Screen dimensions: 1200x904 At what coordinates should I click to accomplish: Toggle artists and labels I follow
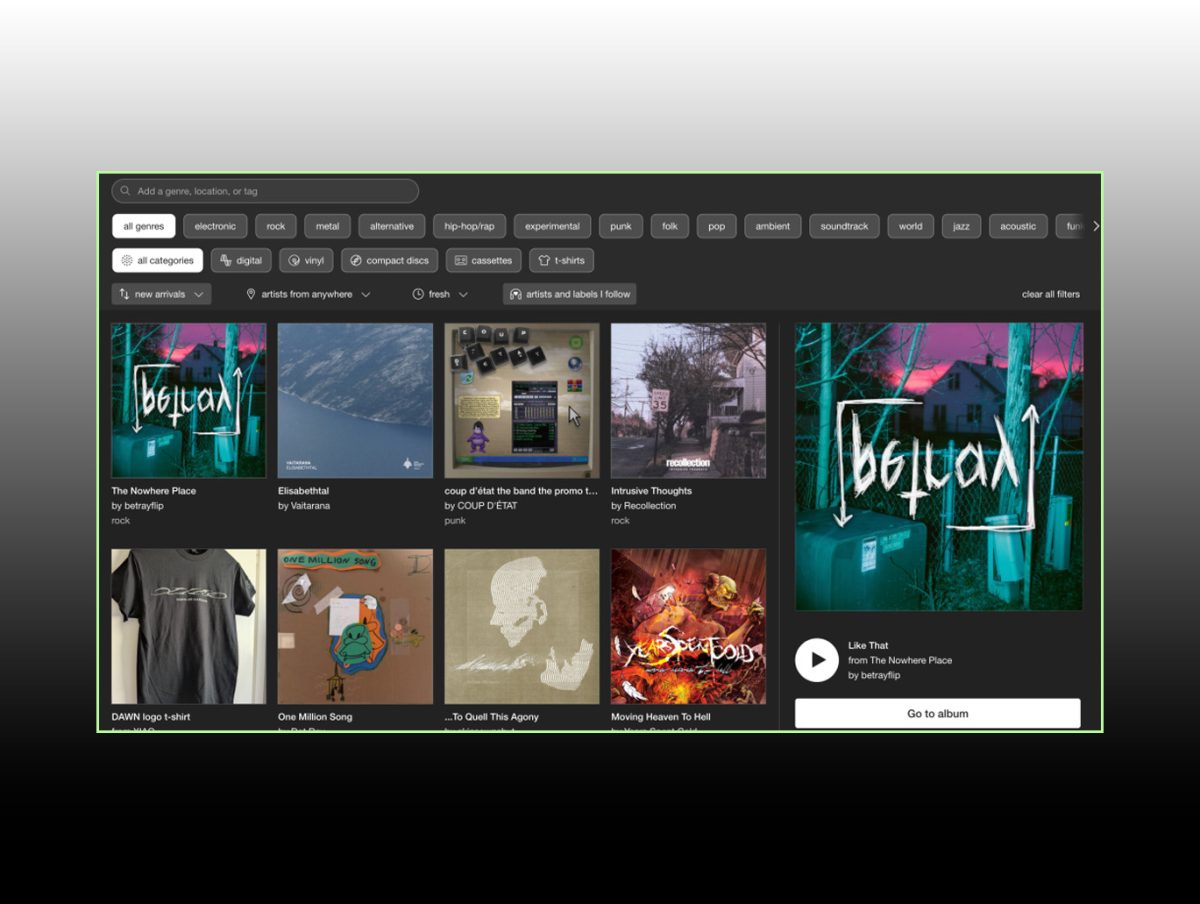point(570,294)
